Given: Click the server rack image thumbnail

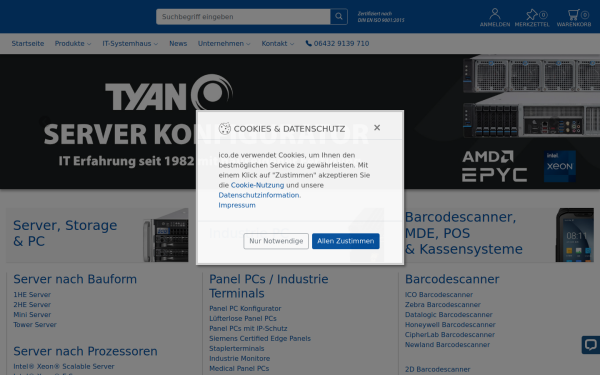Looking at the screenshot, I should (x=166, y=235).
